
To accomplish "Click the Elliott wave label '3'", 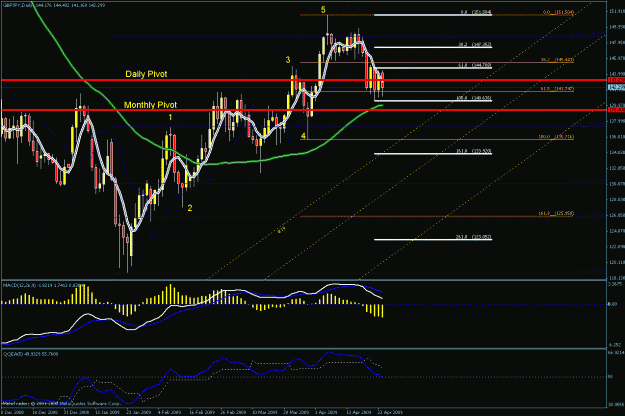I will 288,60.
